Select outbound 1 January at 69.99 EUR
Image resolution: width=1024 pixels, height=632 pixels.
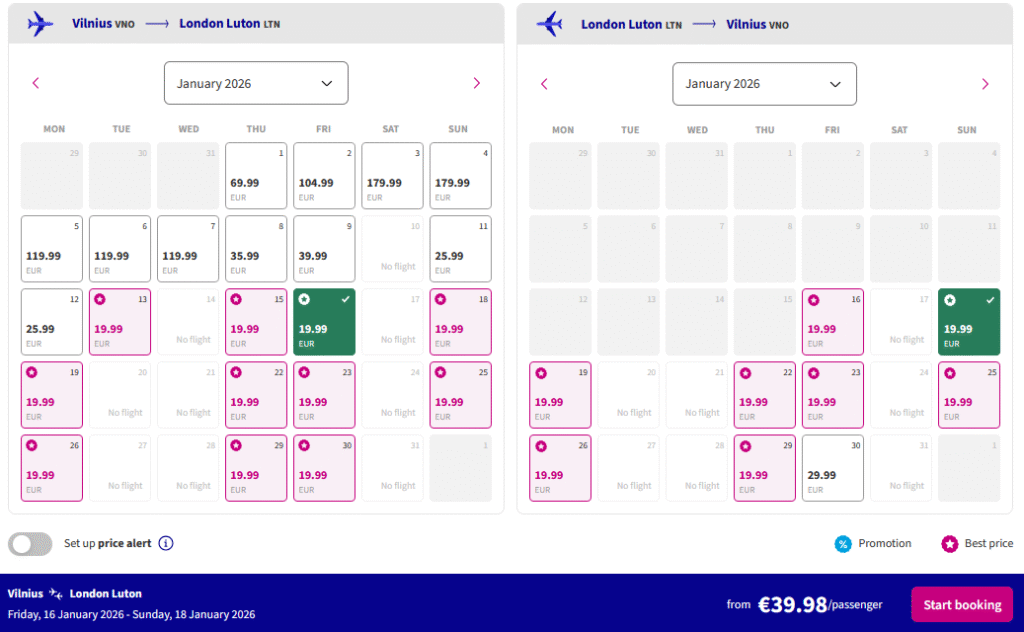pyautogui.click(x=256, y=176)
